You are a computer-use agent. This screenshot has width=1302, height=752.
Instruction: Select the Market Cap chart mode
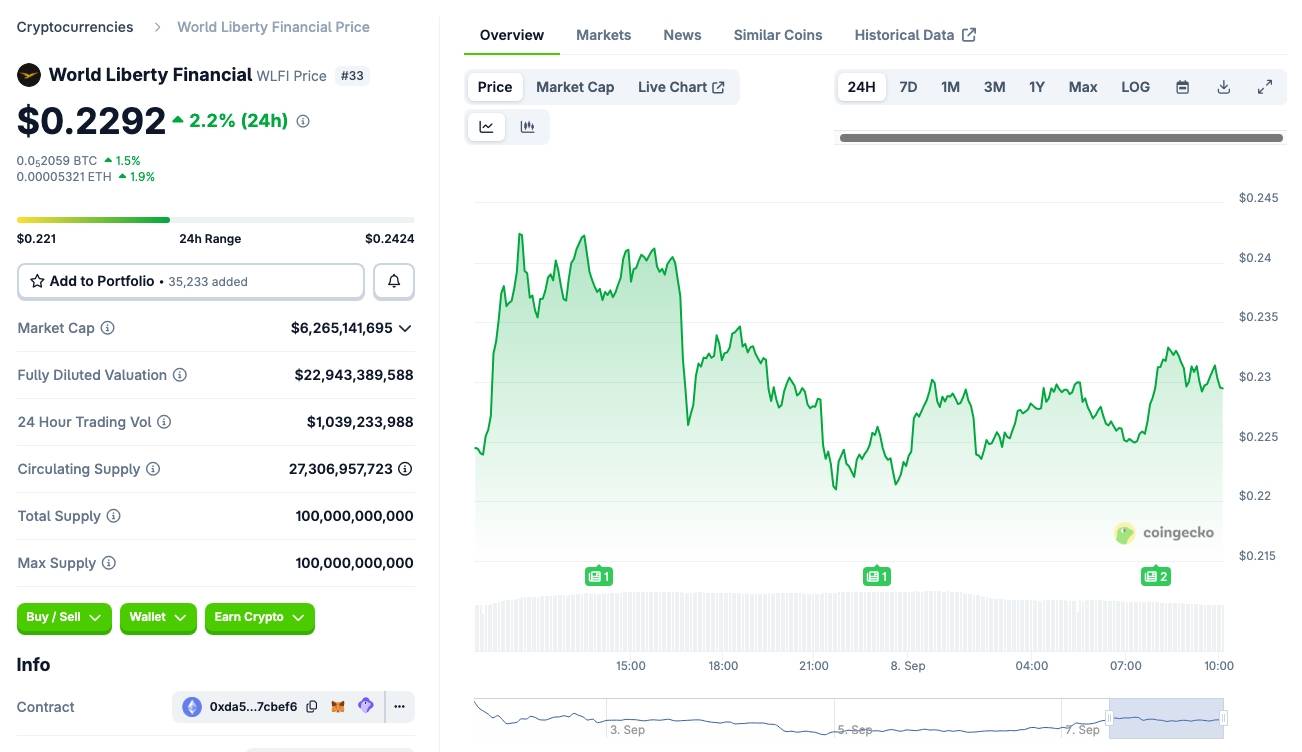point(575,87)
